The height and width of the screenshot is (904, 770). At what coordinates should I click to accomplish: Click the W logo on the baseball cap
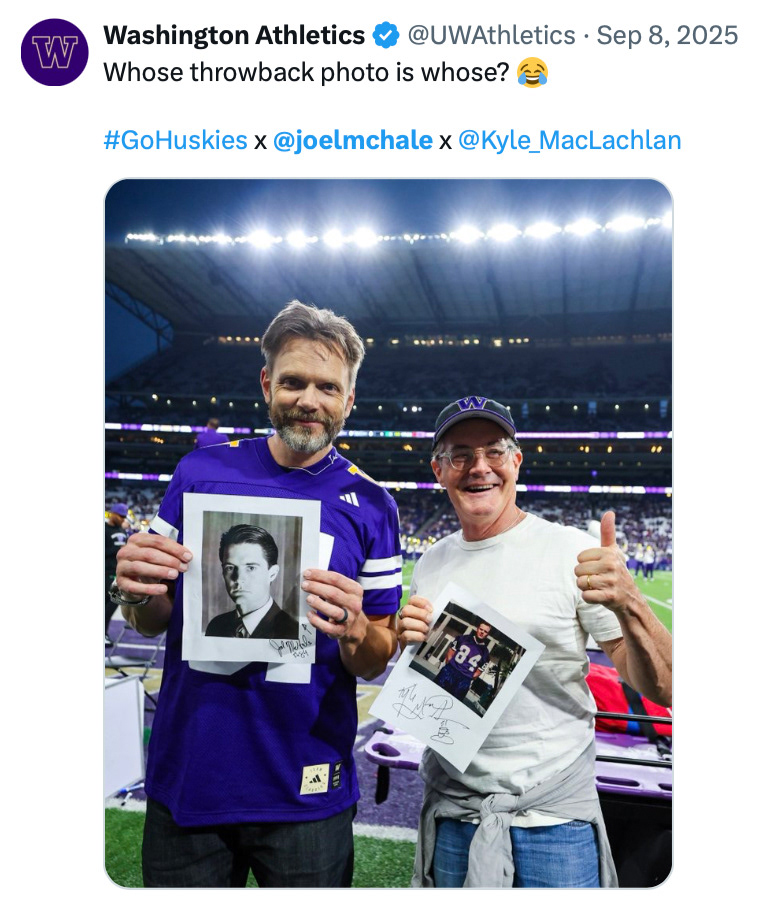[x=473, y=404]
